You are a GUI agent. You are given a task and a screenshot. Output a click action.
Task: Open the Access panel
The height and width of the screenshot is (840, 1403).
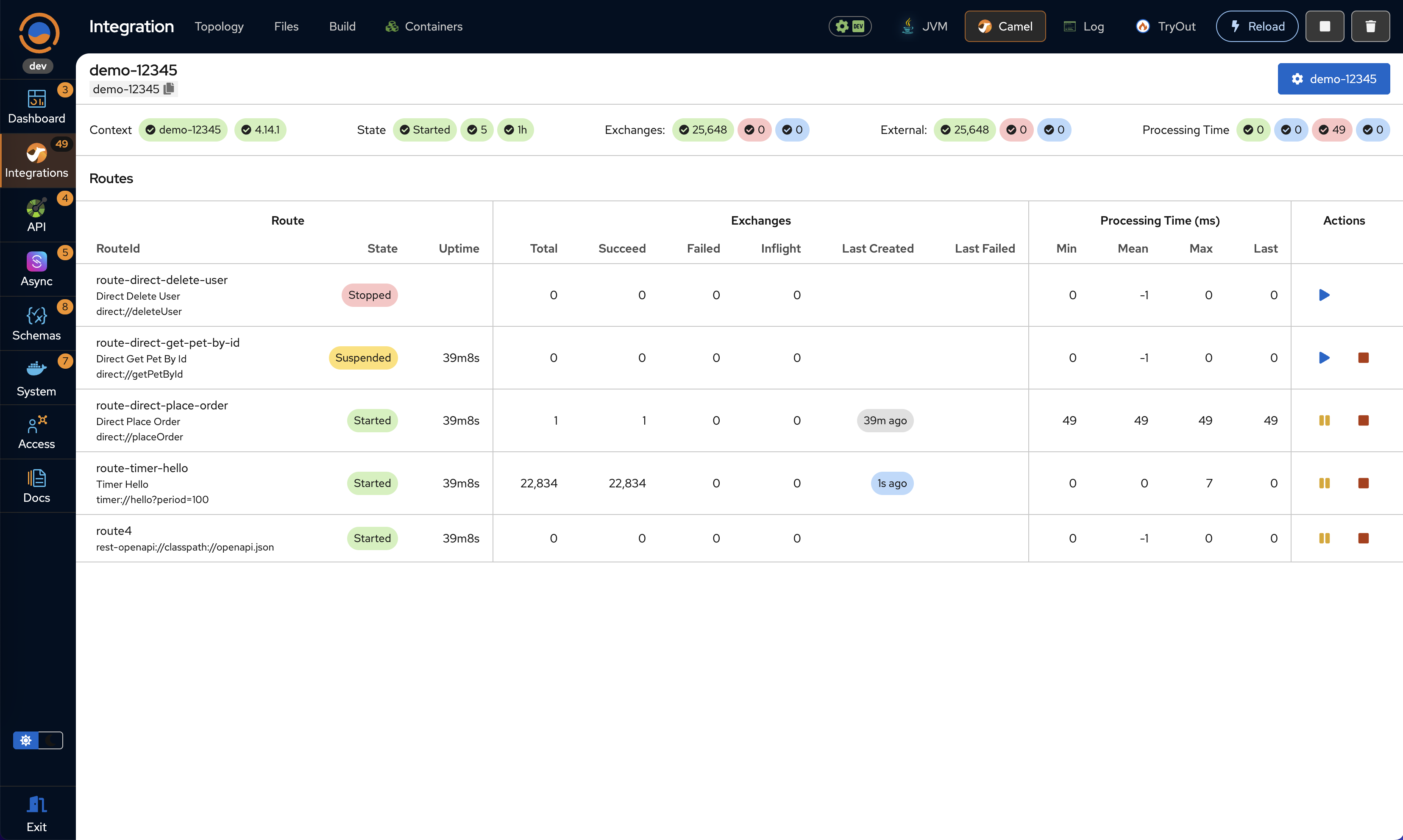(x=37, y=431)
